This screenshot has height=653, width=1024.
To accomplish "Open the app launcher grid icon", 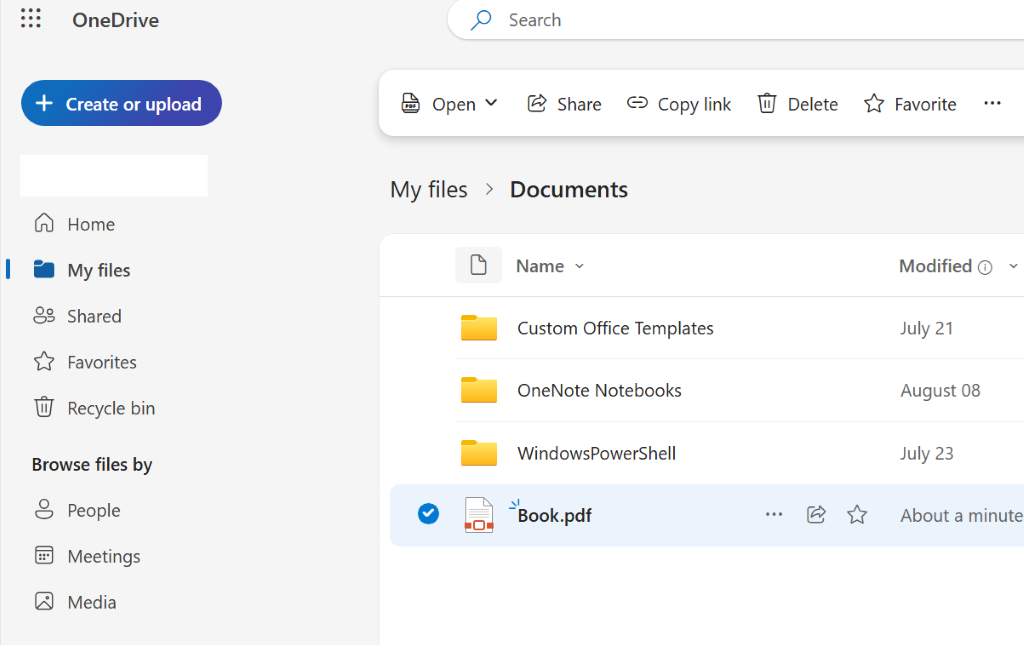I will (x=31, y=18).
